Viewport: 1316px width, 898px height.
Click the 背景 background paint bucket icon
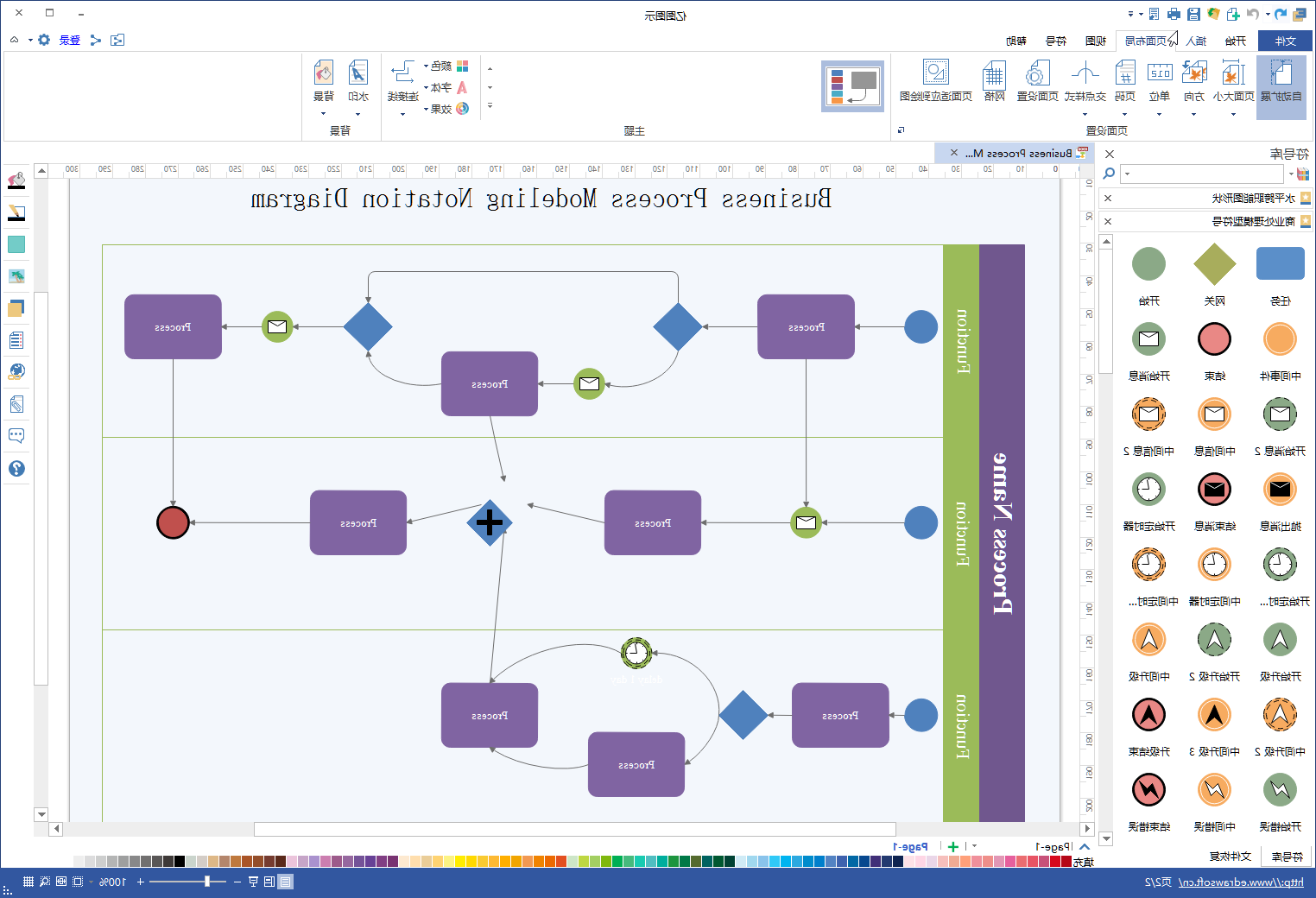click(324, 73)
